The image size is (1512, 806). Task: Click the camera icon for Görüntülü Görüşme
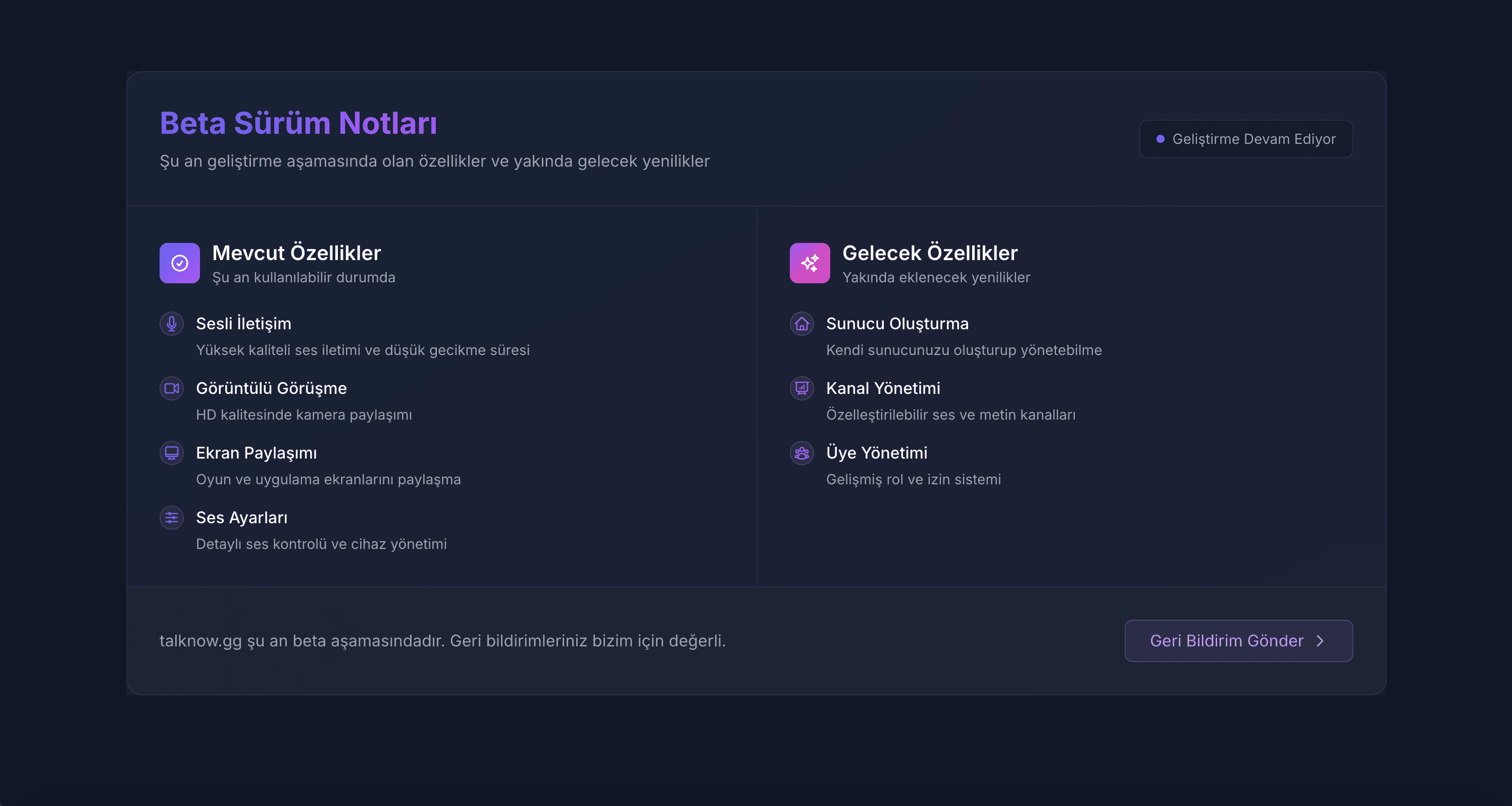point(171,388)
